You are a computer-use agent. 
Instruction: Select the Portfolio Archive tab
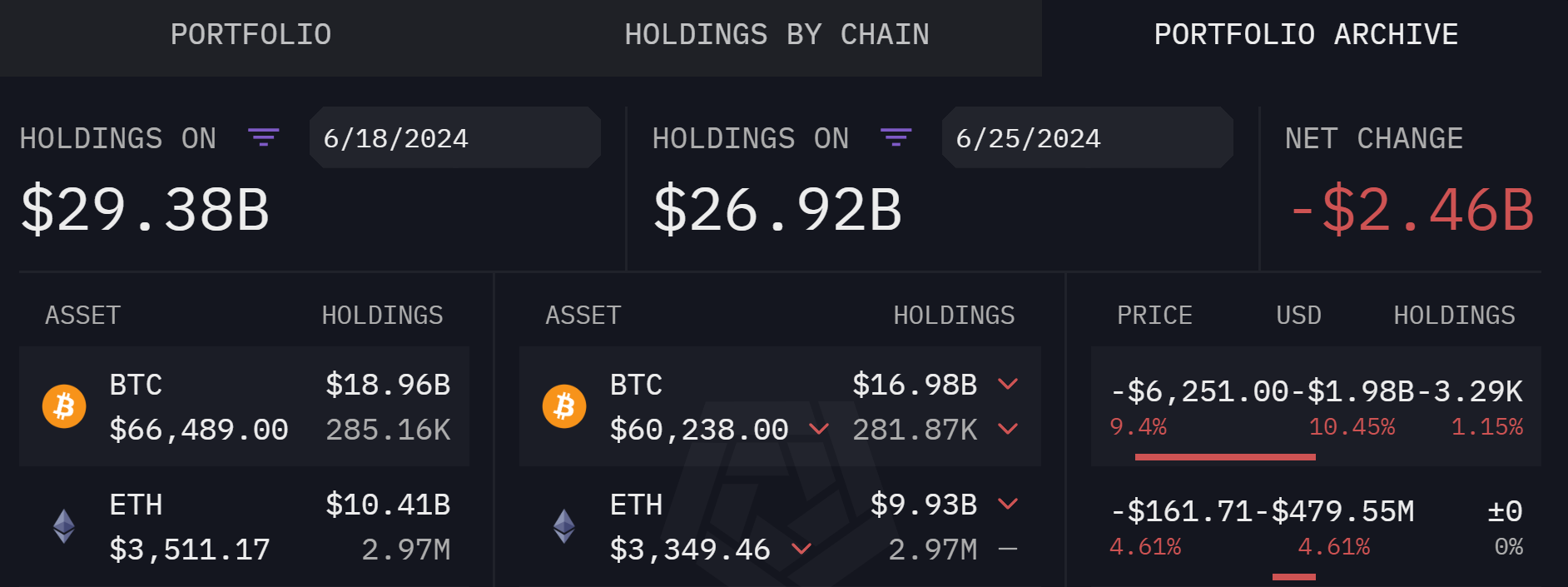click(1306, 35)
